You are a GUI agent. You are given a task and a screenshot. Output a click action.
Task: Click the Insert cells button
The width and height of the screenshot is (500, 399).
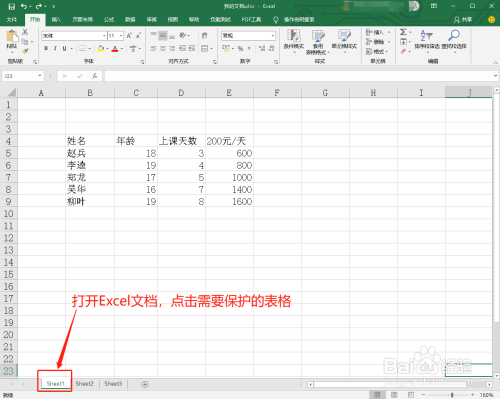click(x=378, y=32)
